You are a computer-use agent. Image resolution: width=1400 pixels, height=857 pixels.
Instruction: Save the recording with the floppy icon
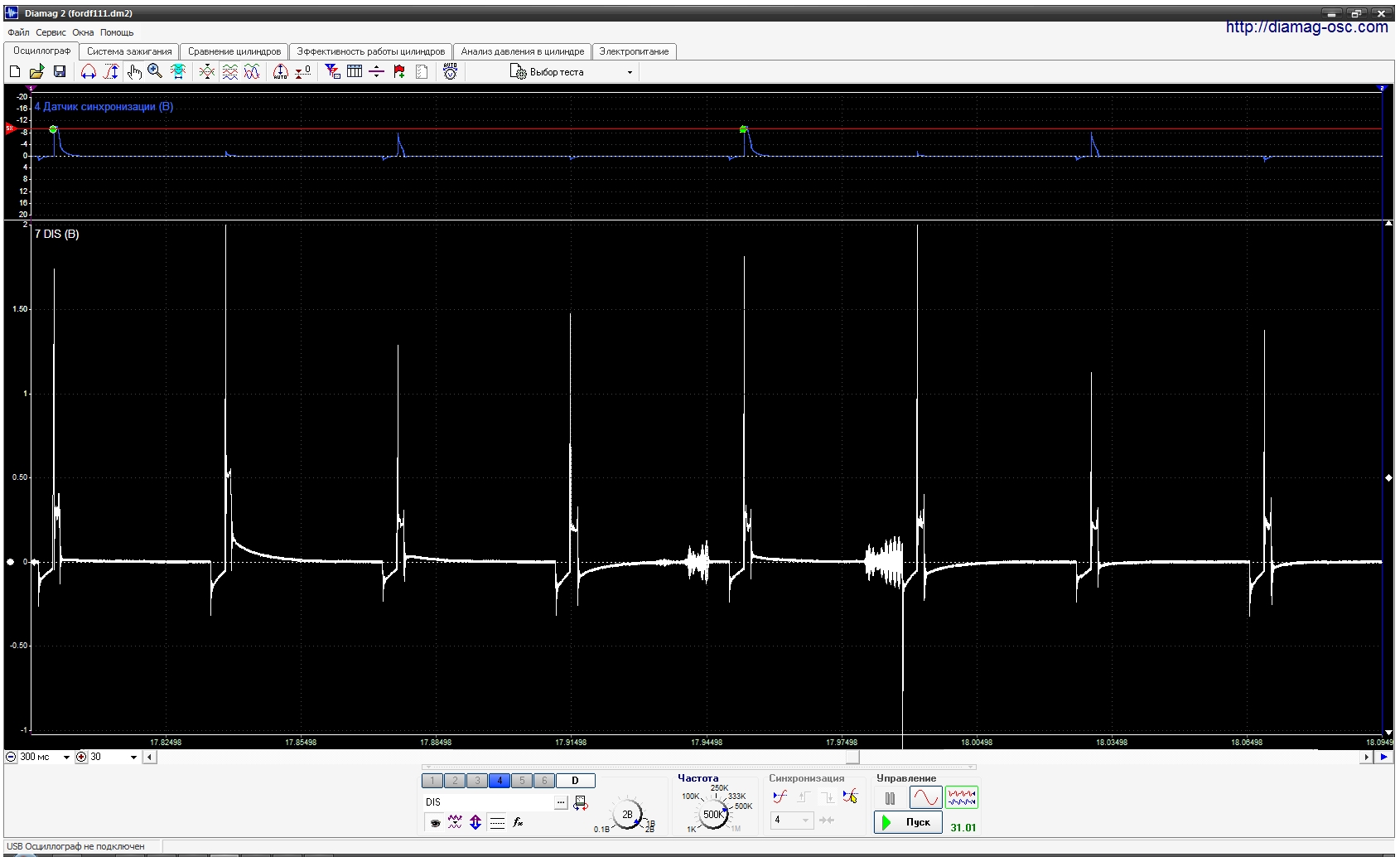[60, 72]
